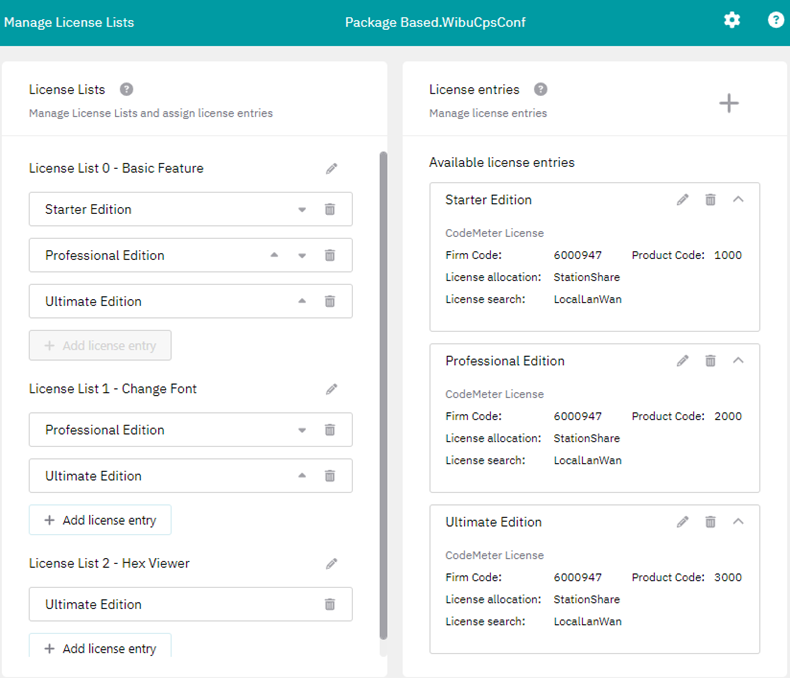The height and width of the screenshot is (678, 790).
Task: Edit License List 0 - Basic Feature name
Action: point(332,169)
